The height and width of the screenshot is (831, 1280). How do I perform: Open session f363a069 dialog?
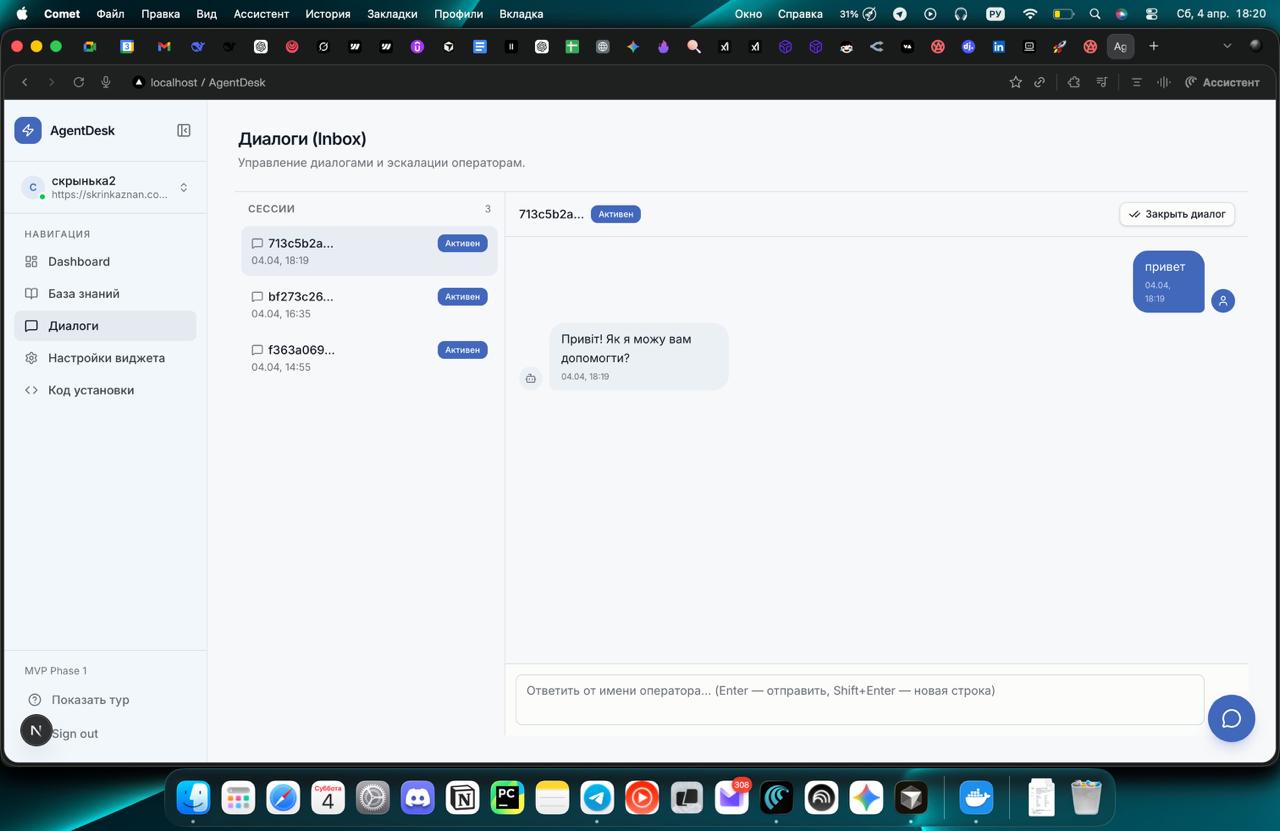click(x=369, y=357)
